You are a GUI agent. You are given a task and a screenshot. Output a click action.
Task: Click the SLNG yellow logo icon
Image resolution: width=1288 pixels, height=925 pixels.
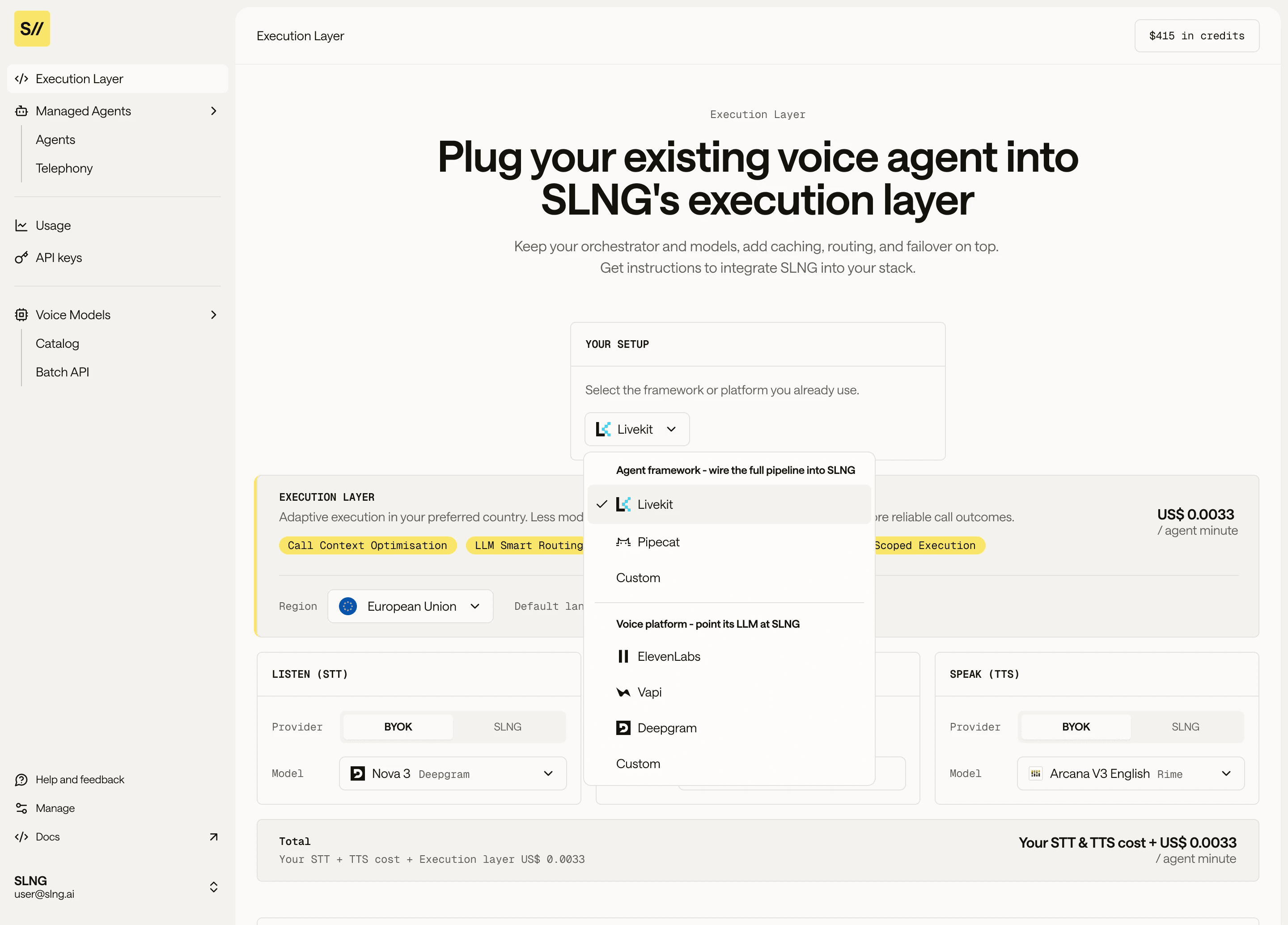click(x=32, y=29)
